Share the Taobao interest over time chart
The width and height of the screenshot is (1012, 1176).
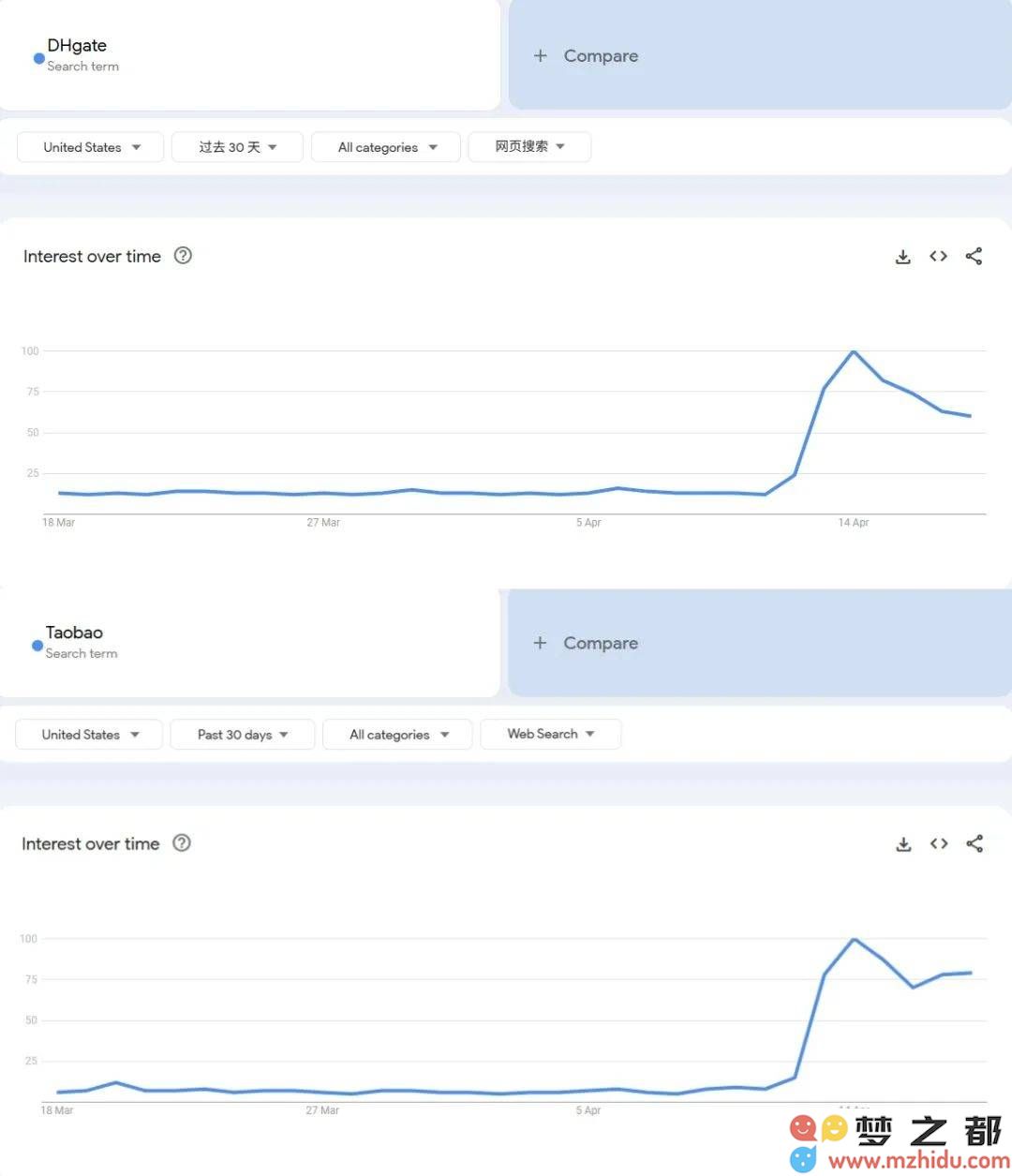(x=975, y=843)
